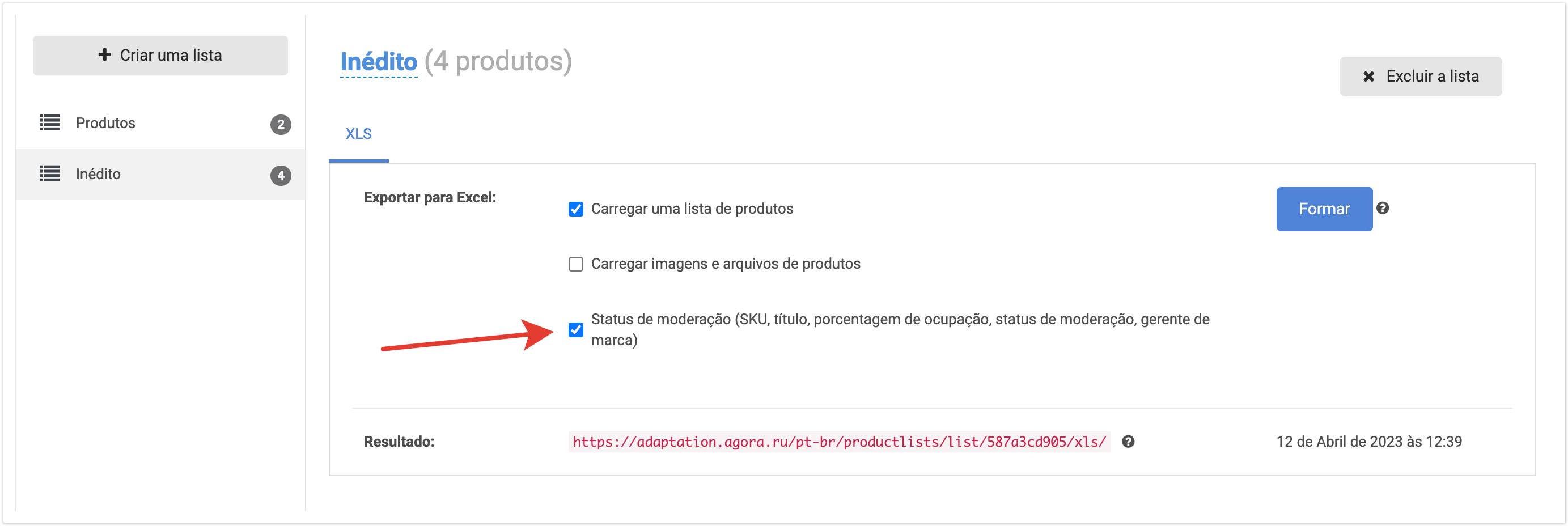The height and width of the screenshot is (526, 1568).
Task: Click the Inédito list title to rename
Action: [x=379, y=61]
